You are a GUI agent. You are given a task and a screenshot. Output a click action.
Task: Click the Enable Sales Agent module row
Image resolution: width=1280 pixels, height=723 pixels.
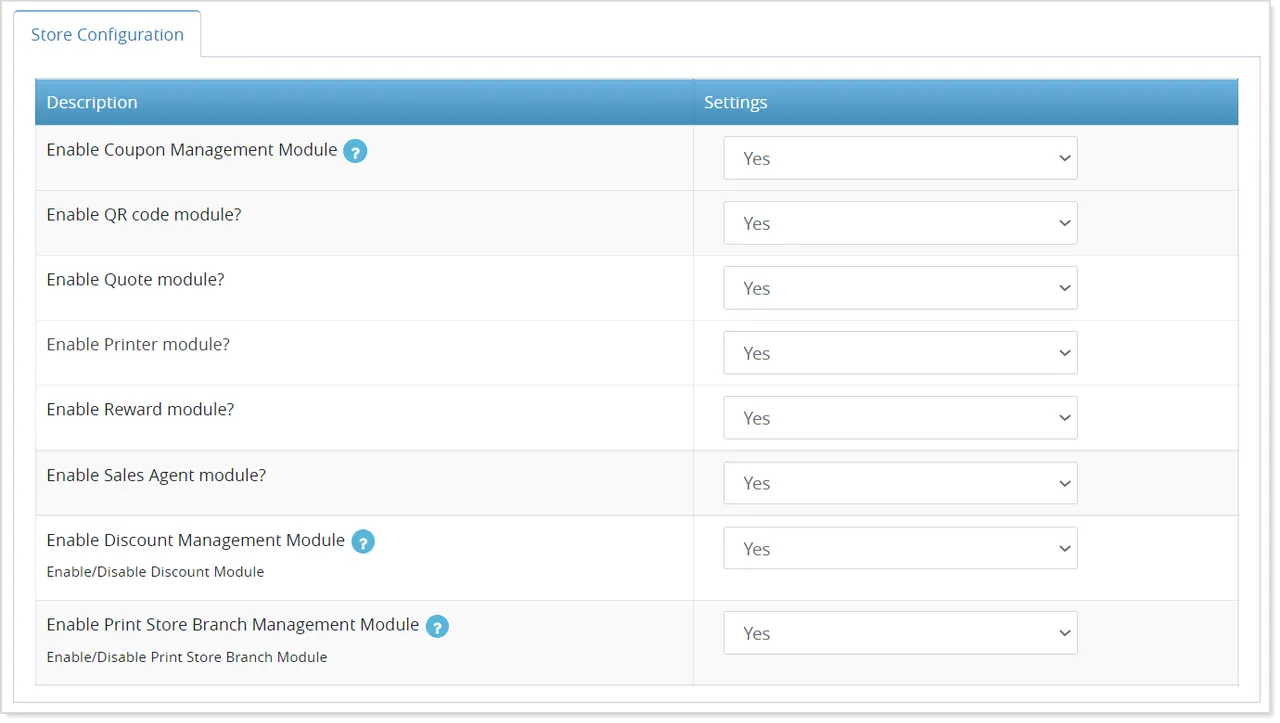click(156, 475)
